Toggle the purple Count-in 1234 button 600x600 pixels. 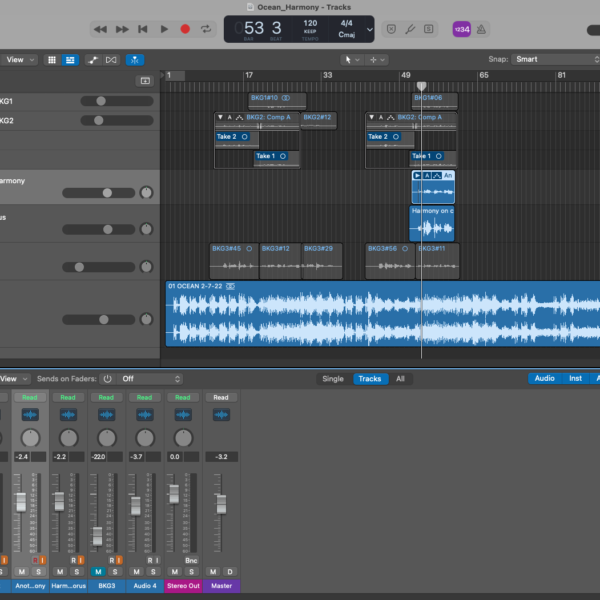tap(462, 29)
